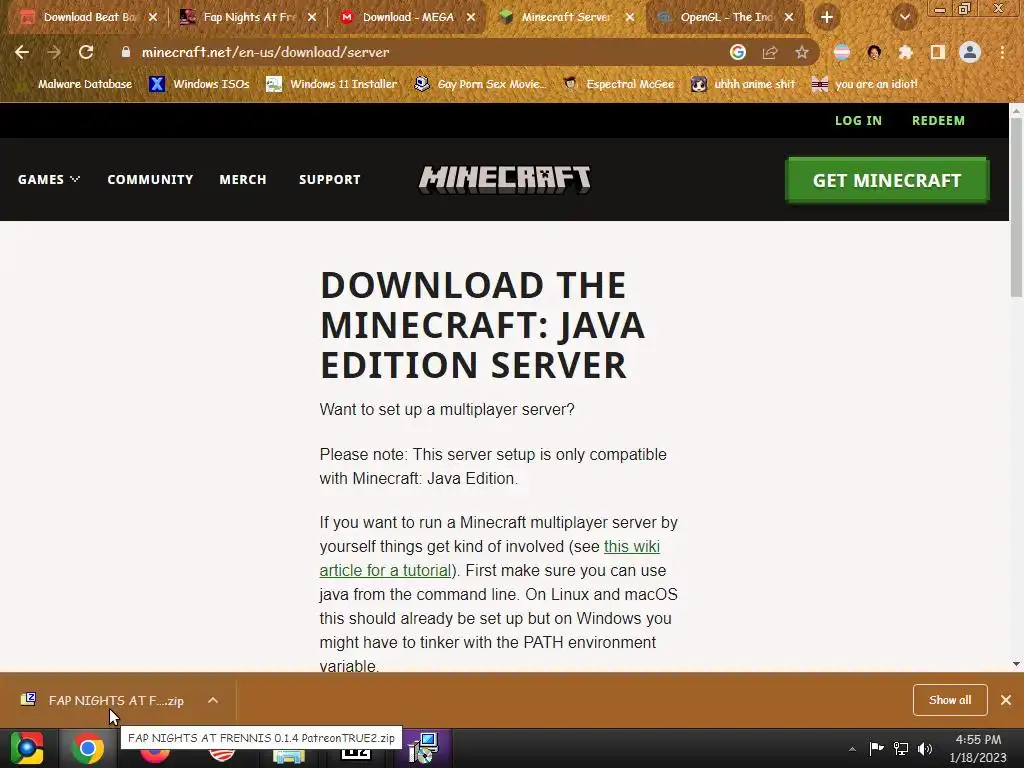1024x768 pixels.
Task: Click the page scrollbar up arrow
Action: click(x=1016, y=110)
